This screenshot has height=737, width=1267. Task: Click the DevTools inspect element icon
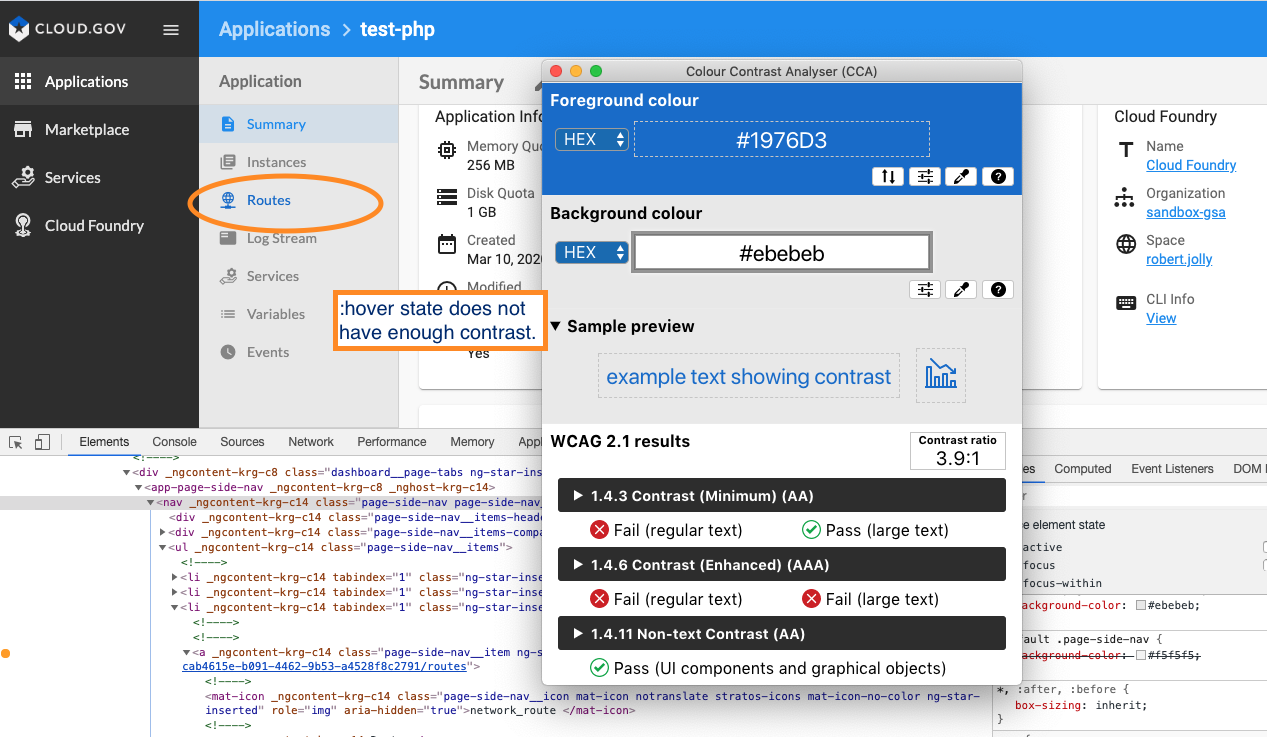pyautogui.click(x=16, y=442)
